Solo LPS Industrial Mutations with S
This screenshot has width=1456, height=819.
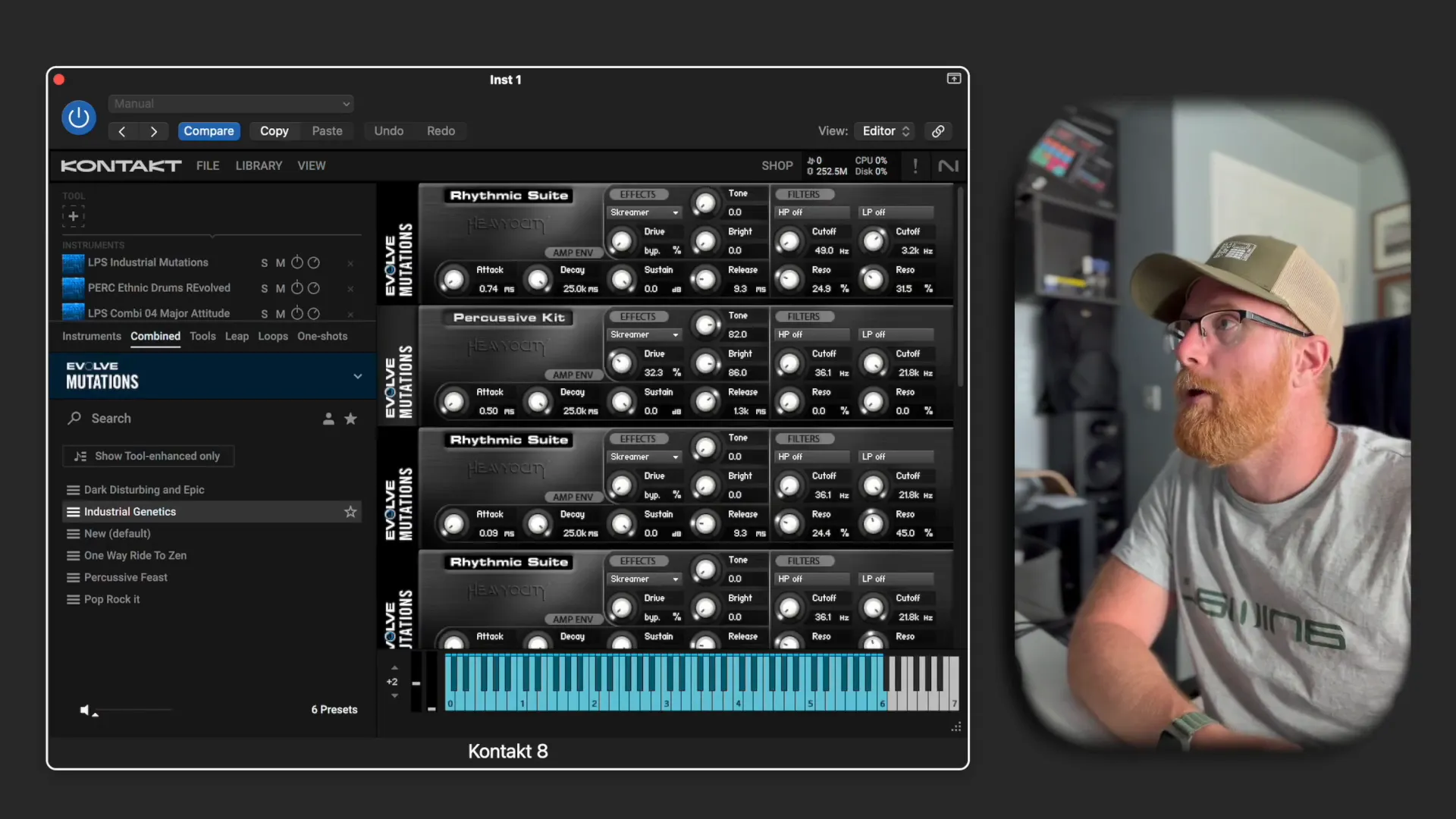click(265, 263)
